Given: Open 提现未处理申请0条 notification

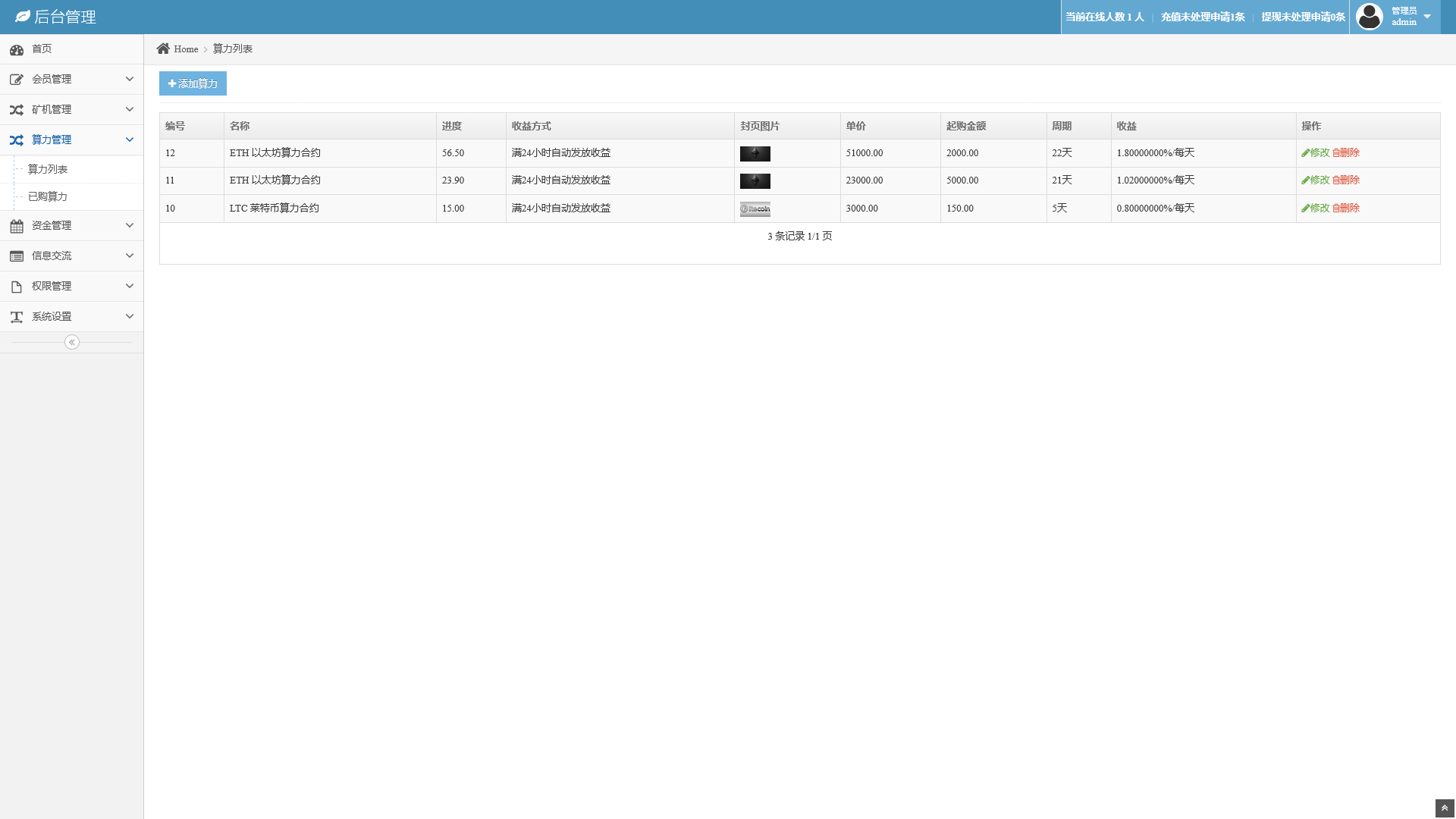Looking at the screenshot, I should (1304, 17).
